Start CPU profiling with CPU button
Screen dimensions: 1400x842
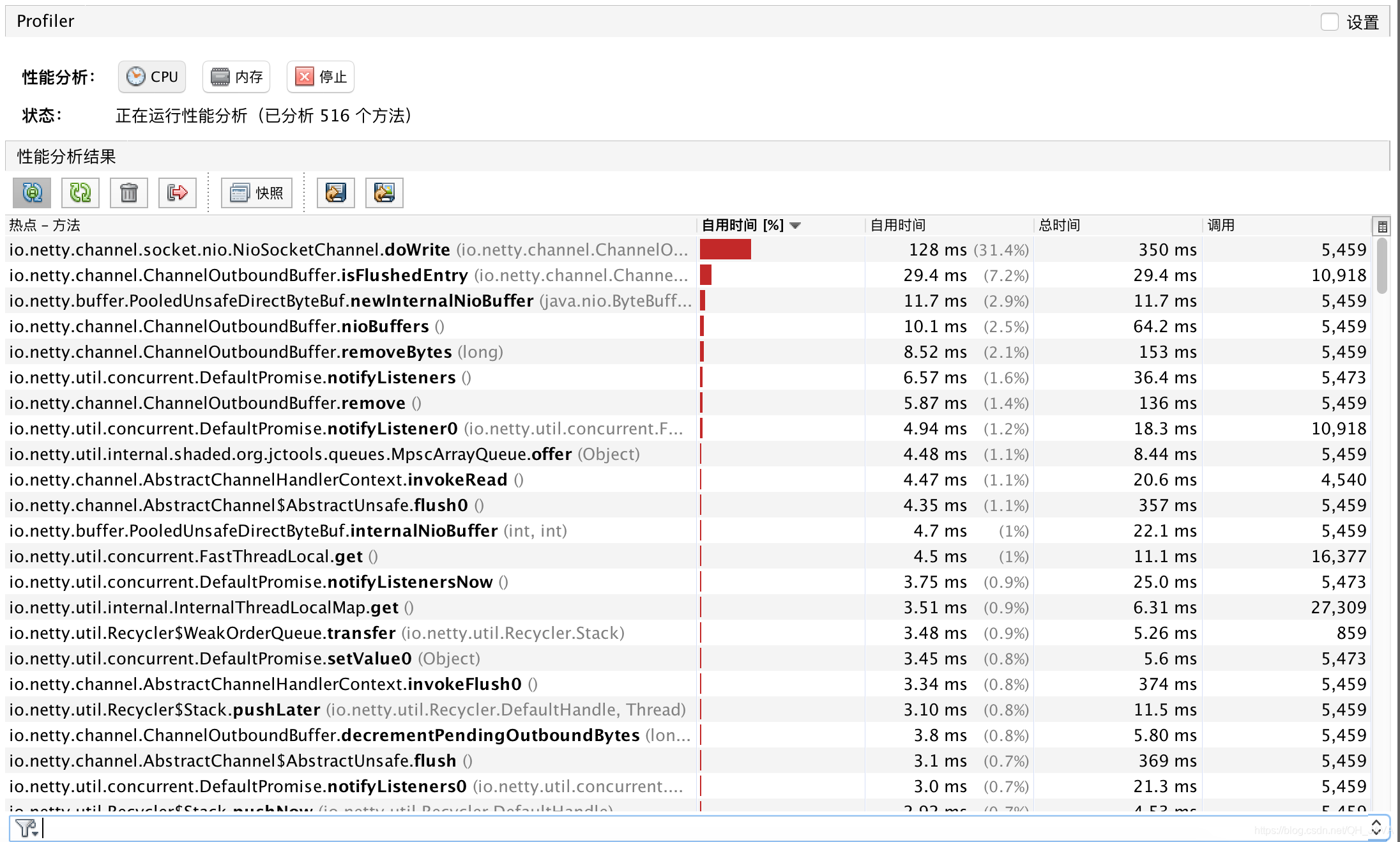(x=152, y=77)
